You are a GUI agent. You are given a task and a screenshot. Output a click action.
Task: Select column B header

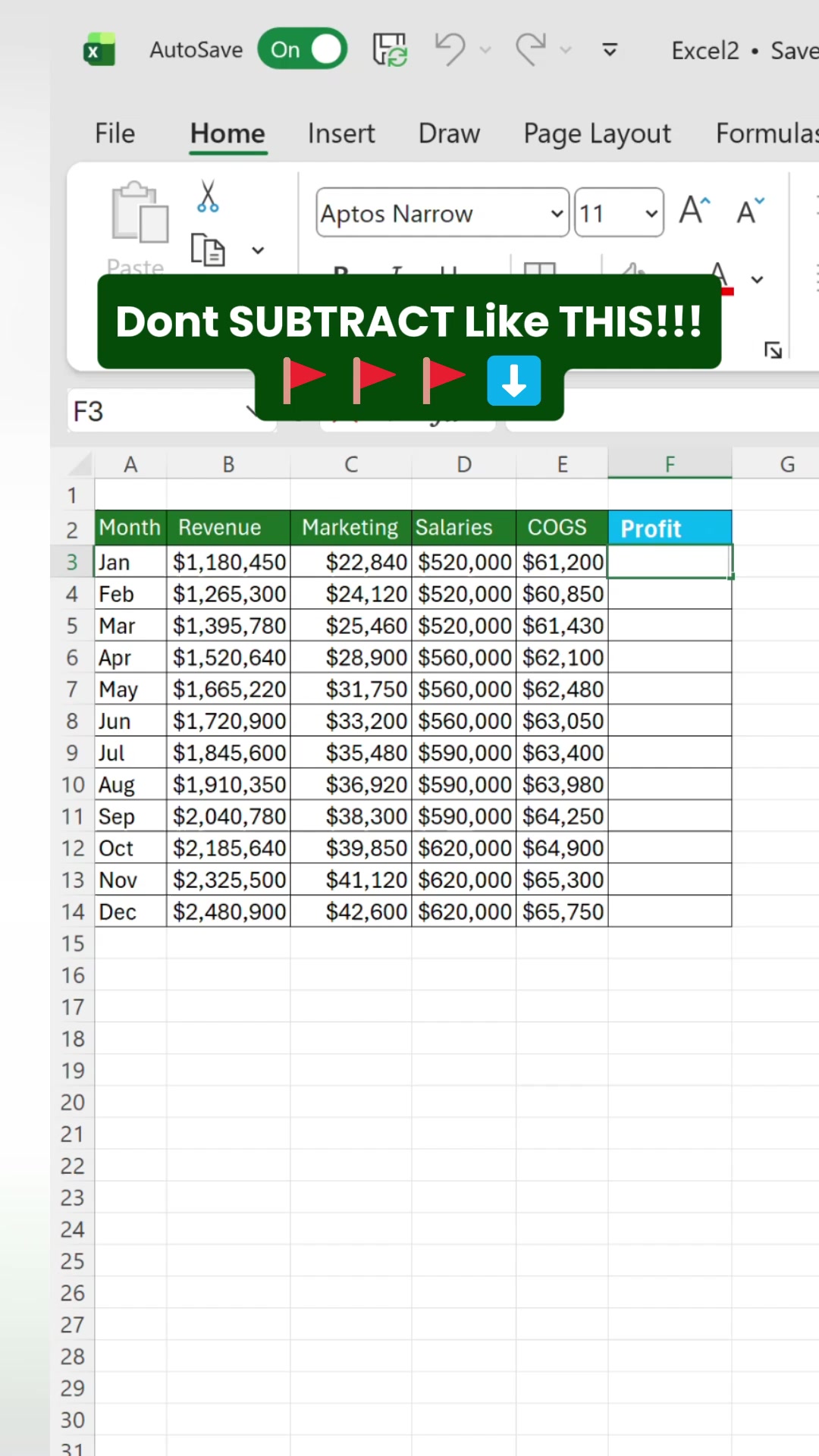coord(228,464)
